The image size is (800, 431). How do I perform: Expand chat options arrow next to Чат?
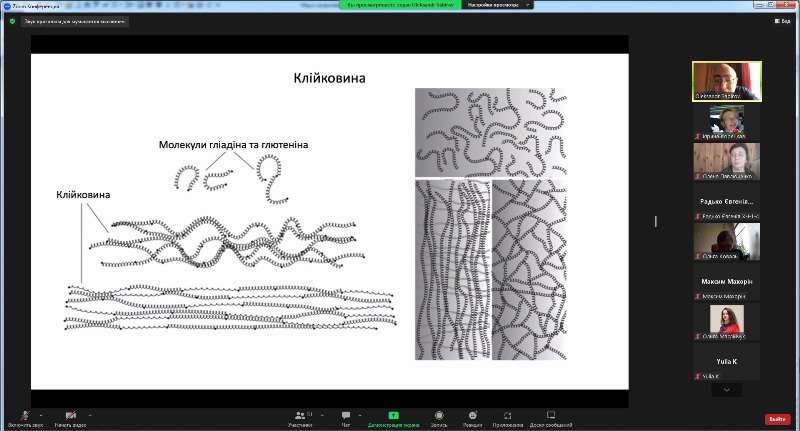[x=360, y=415]
